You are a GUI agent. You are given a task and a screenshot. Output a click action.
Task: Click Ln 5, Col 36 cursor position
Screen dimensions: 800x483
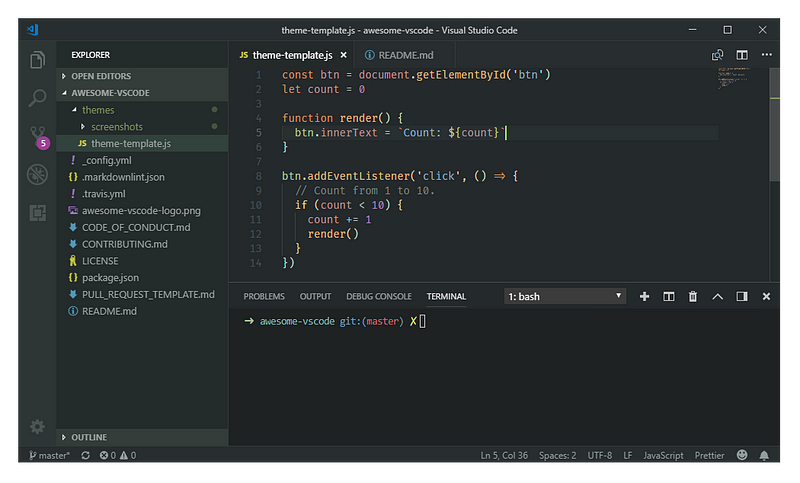click(x=504, y=455)
